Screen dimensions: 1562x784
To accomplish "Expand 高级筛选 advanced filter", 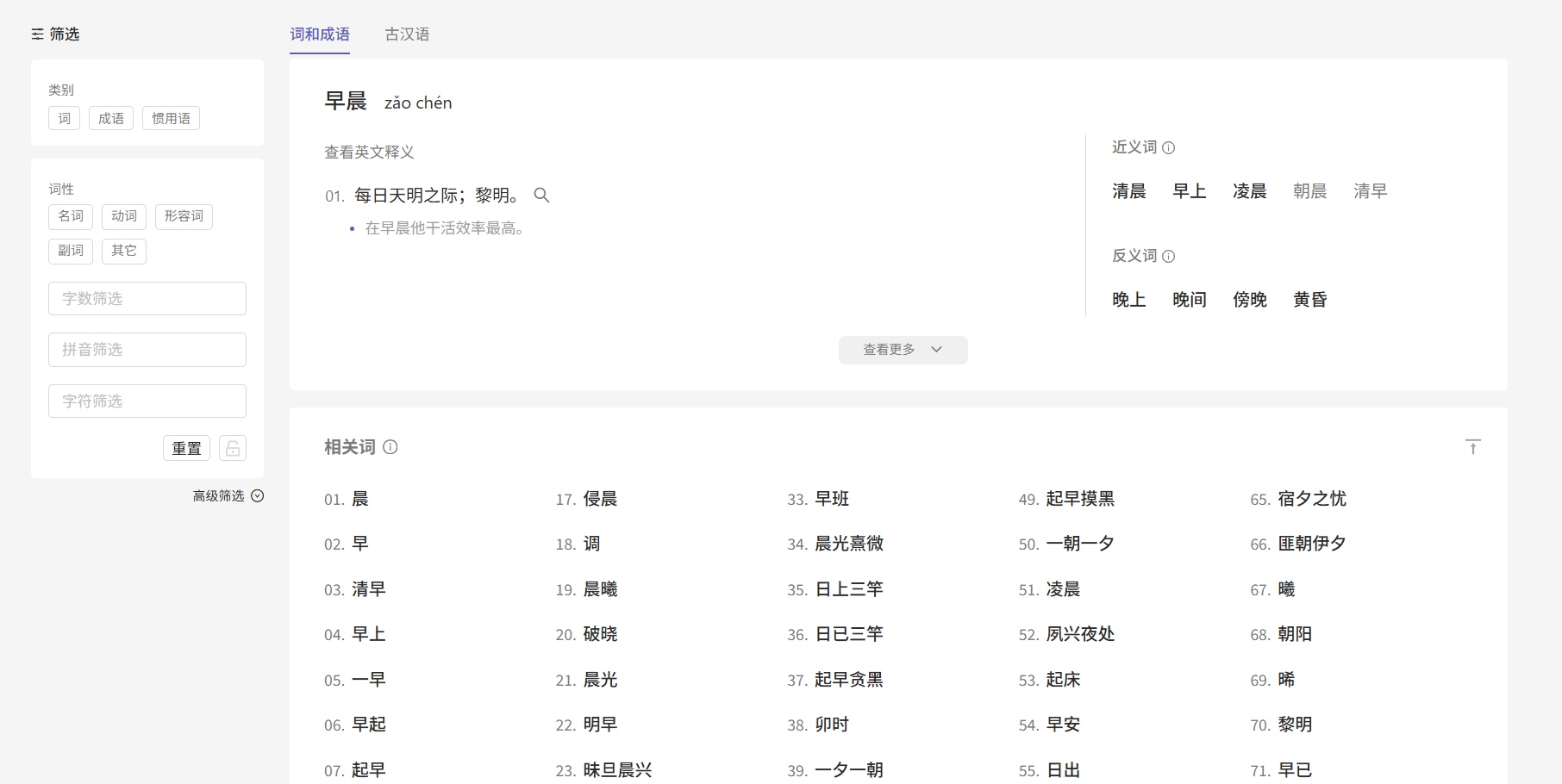I will pyautogui.click(x=228, y=496).
